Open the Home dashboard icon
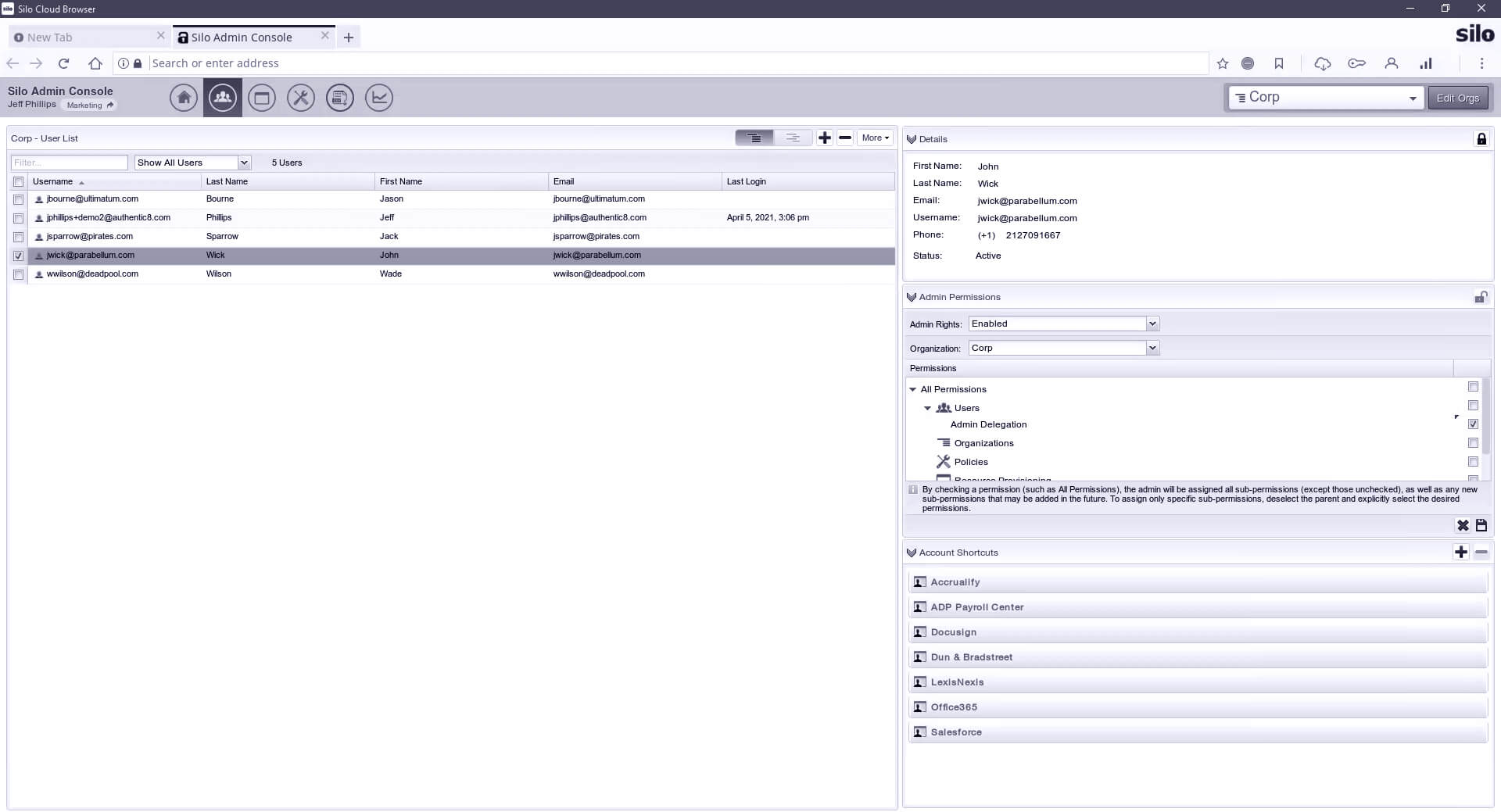This screenshot has height=812, width=1501. point(184,98)
